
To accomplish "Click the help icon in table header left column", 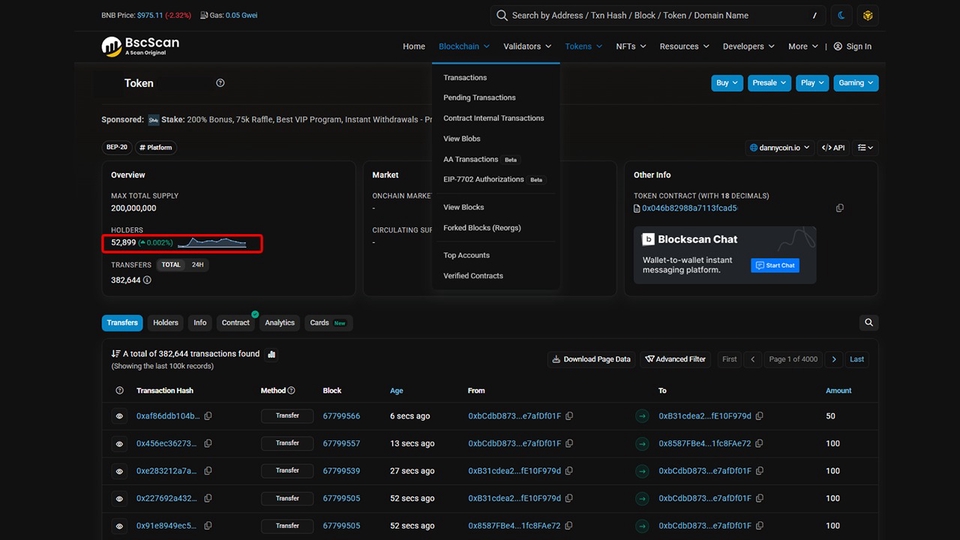I will pyautogui.click(x=119, y=391).
